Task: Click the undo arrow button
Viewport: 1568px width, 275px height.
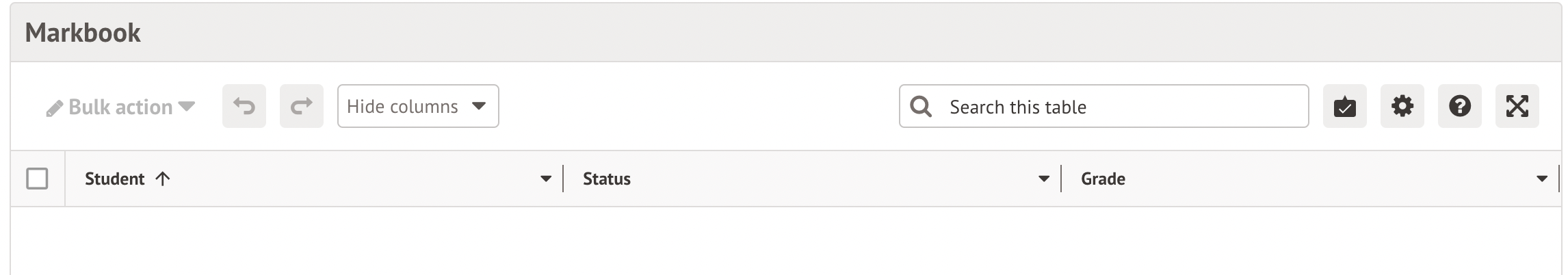Action: pyautogui.click(x=244, y=106)
